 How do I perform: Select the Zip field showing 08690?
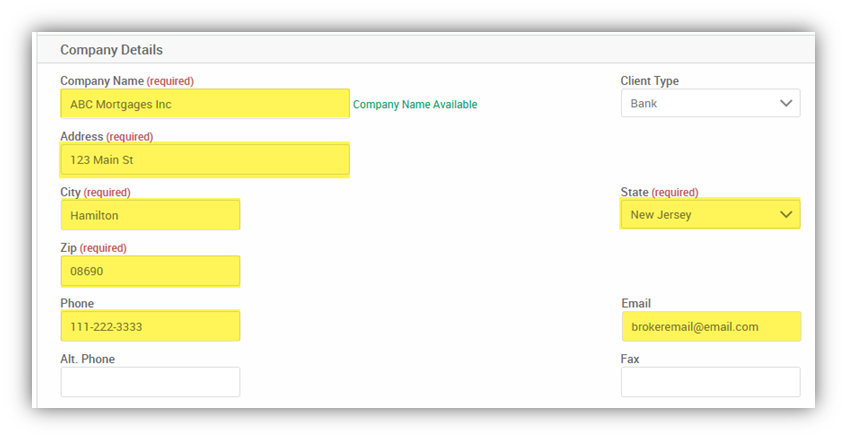(x=150, y=271)
